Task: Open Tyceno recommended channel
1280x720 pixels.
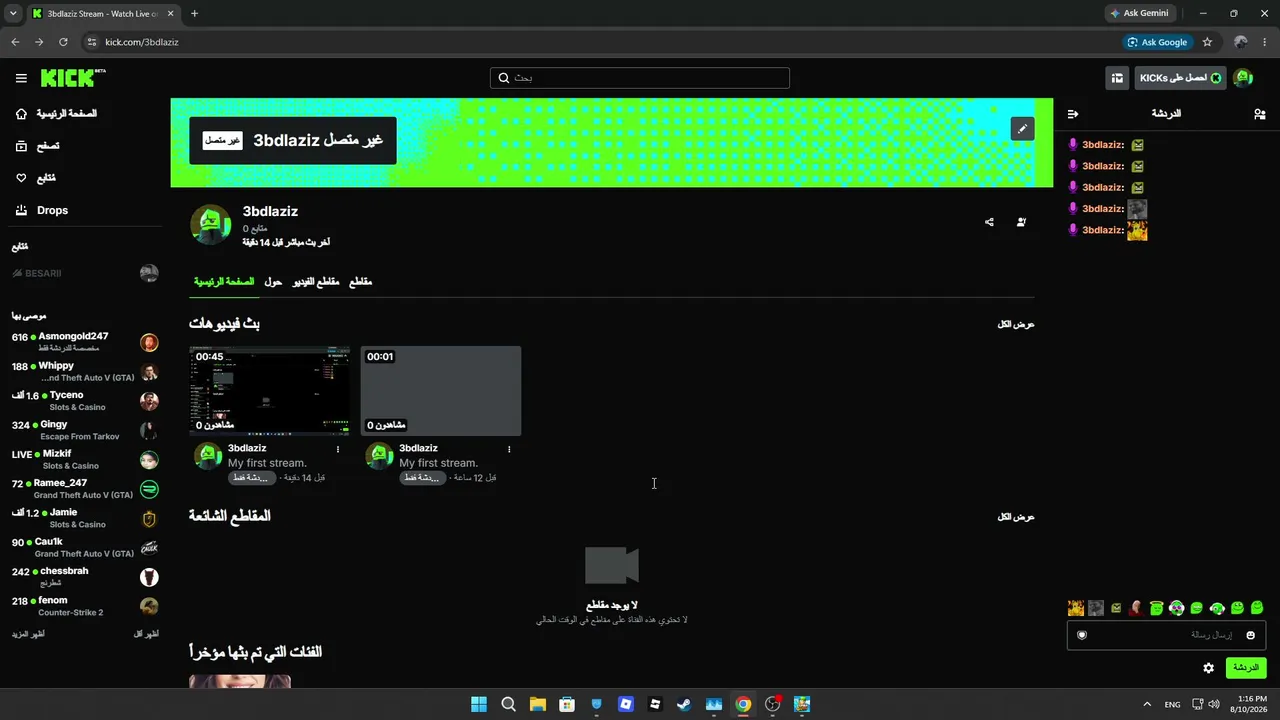Action: coord(85,401)
